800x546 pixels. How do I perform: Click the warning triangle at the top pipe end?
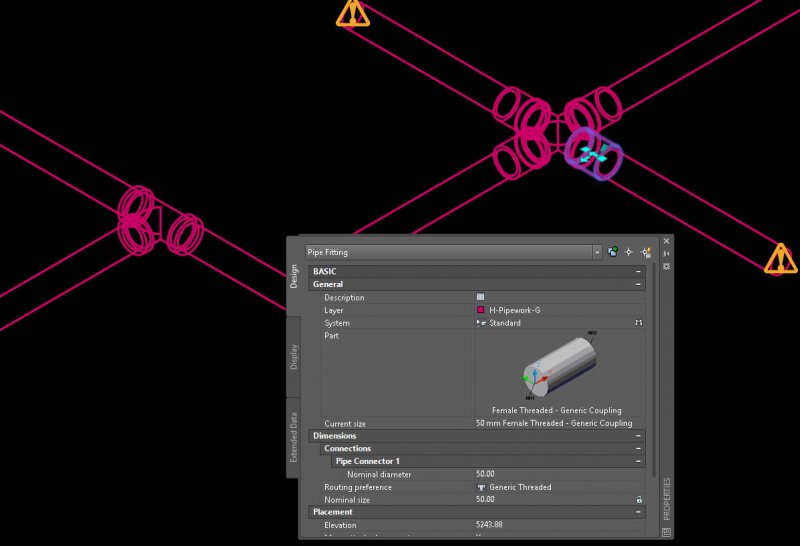(353, 13)
